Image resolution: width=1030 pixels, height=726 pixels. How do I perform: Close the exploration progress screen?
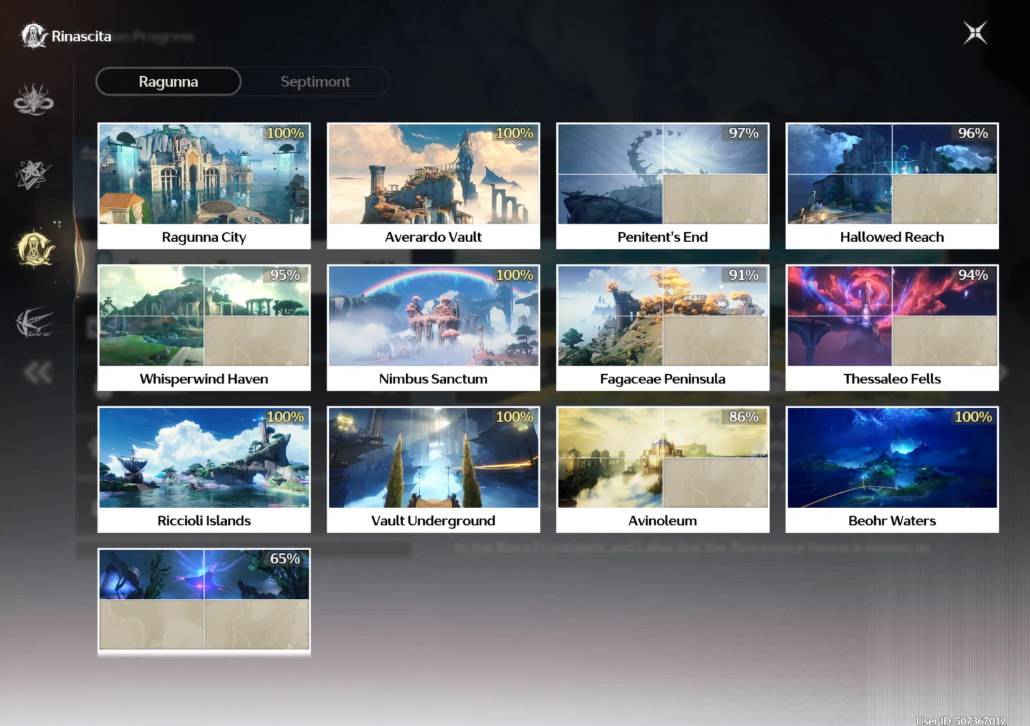click(x=975, y=33)
